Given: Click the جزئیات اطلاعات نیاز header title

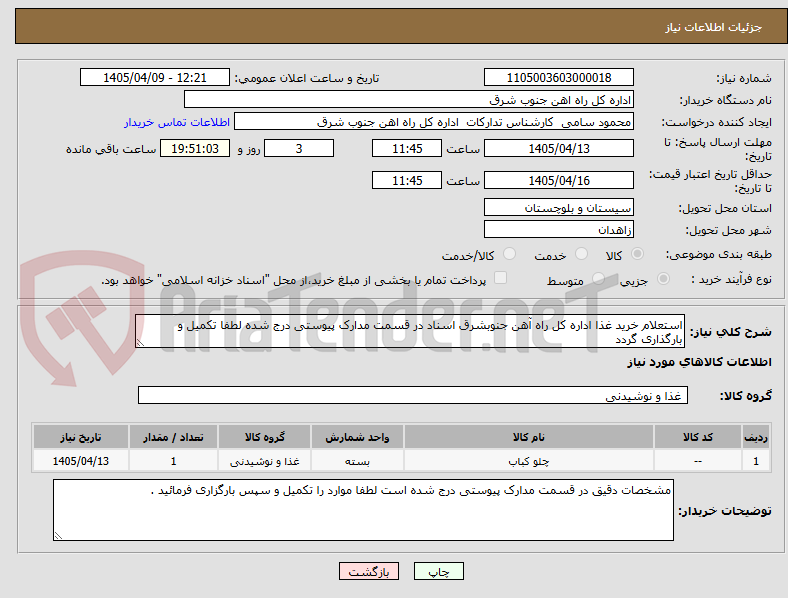Looking at the screenshot, I should click(714, 27).
